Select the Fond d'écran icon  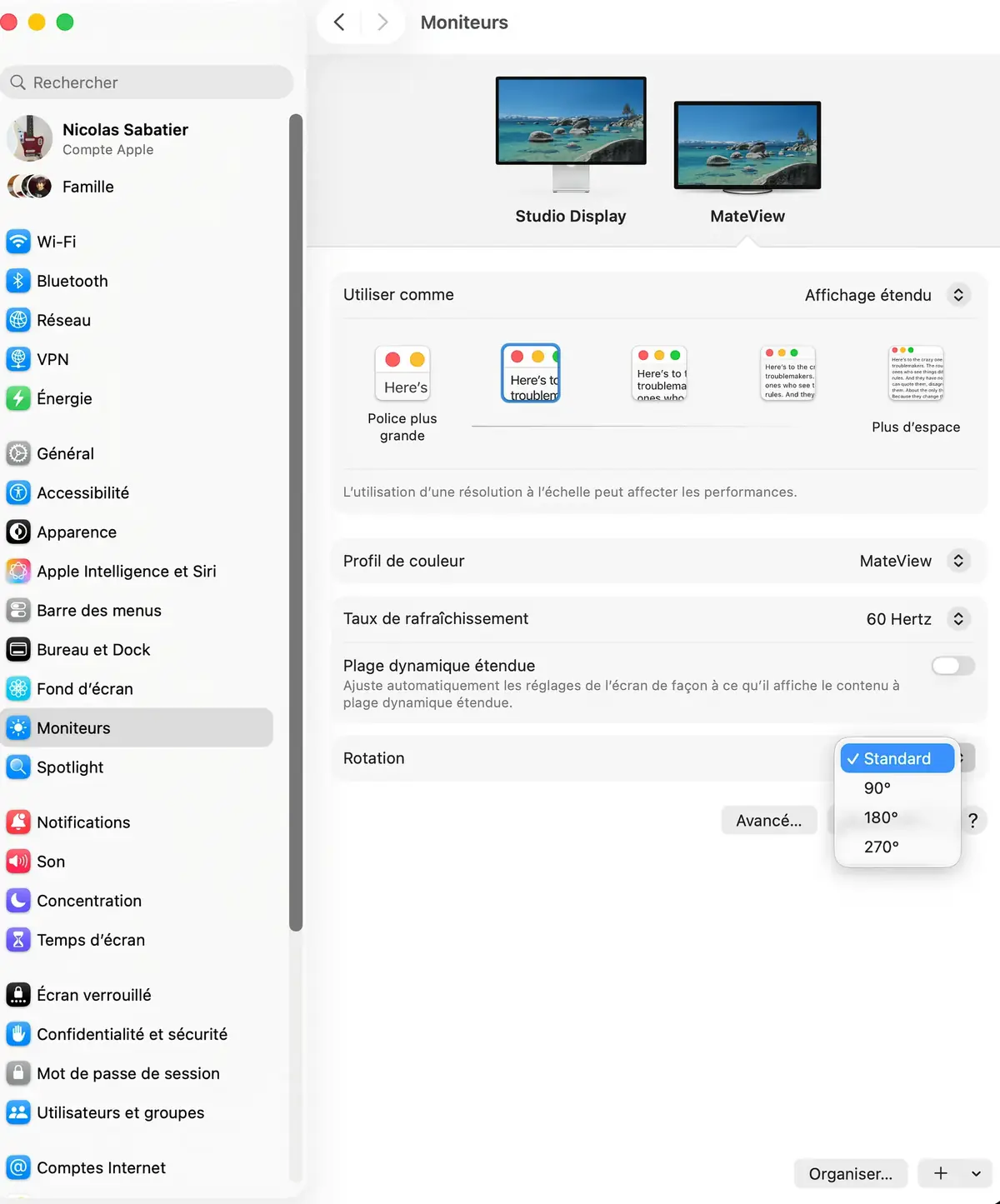(18, 688)
